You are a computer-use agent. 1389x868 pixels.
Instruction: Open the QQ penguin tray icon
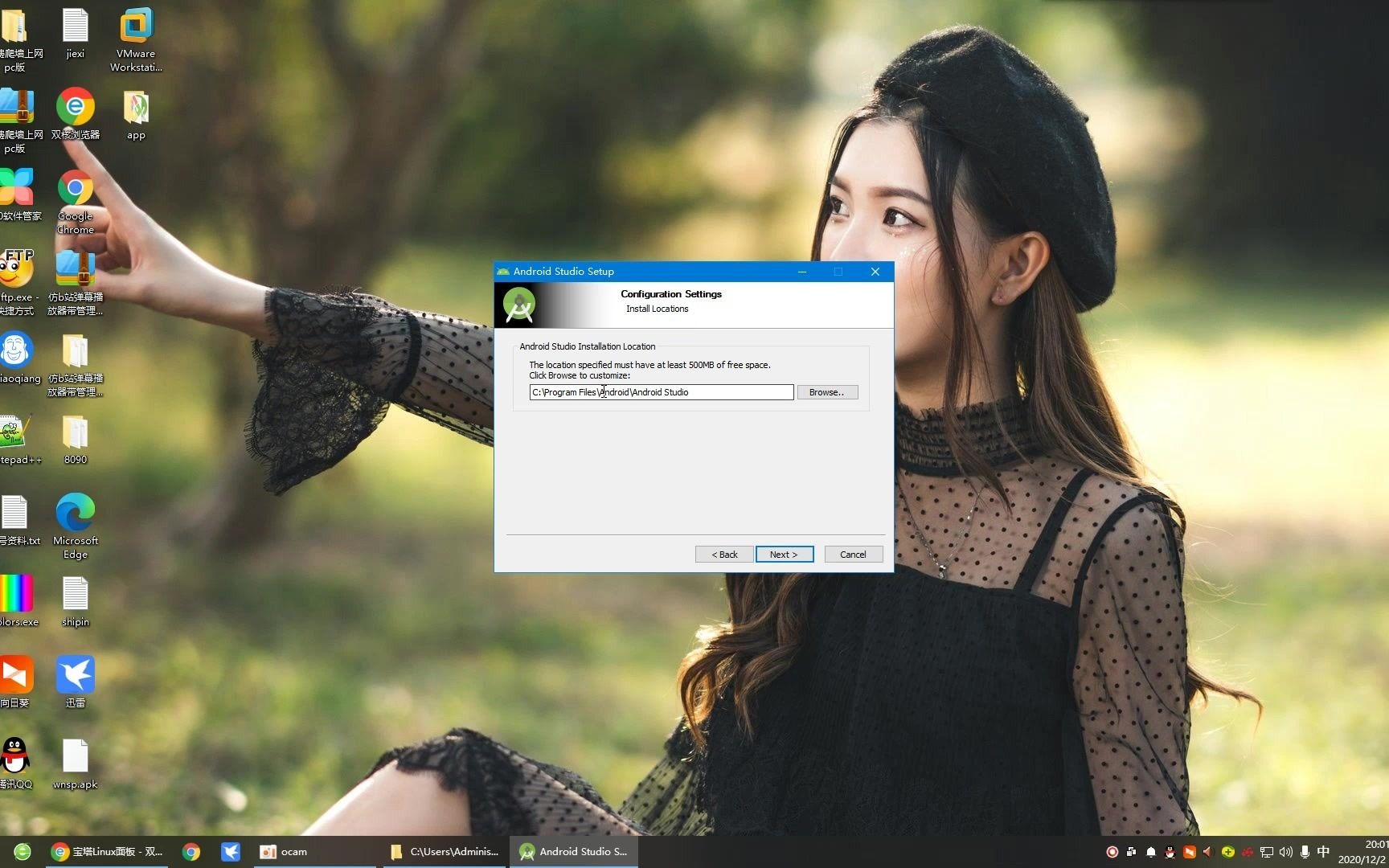1170,852
